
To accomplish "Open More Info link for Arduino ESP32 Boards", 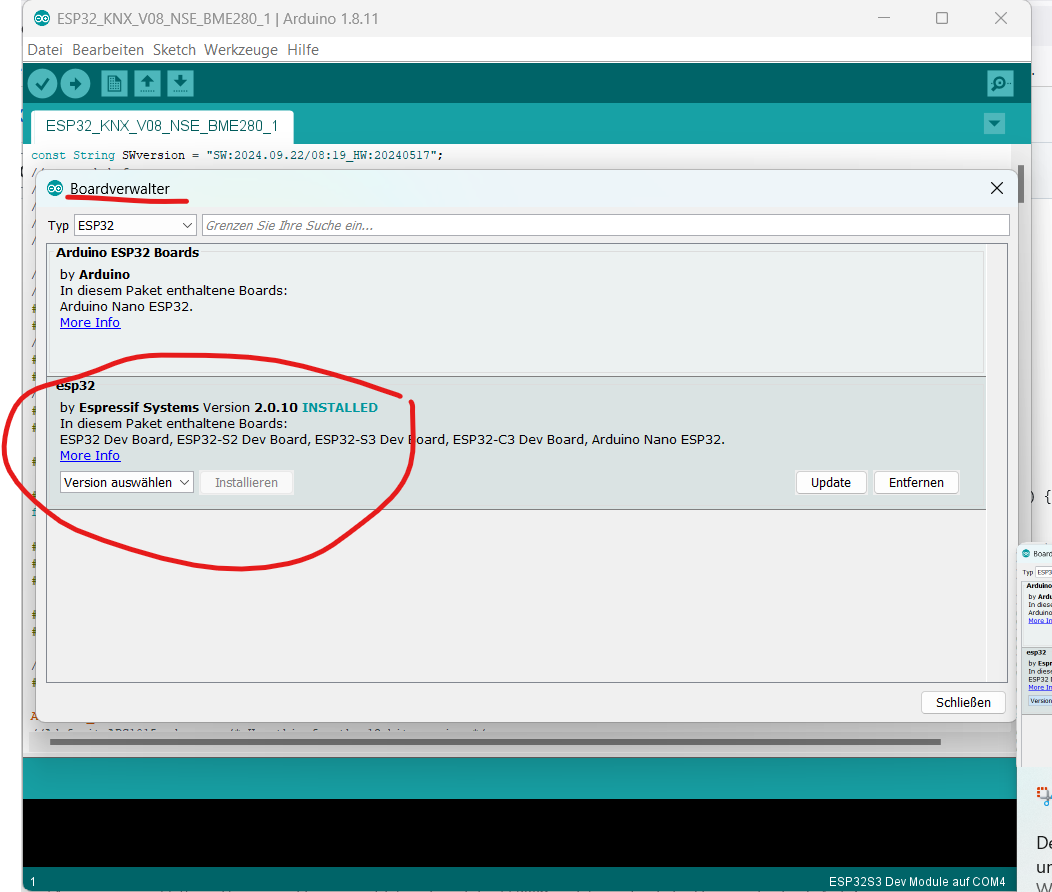I will pos(90,323).
